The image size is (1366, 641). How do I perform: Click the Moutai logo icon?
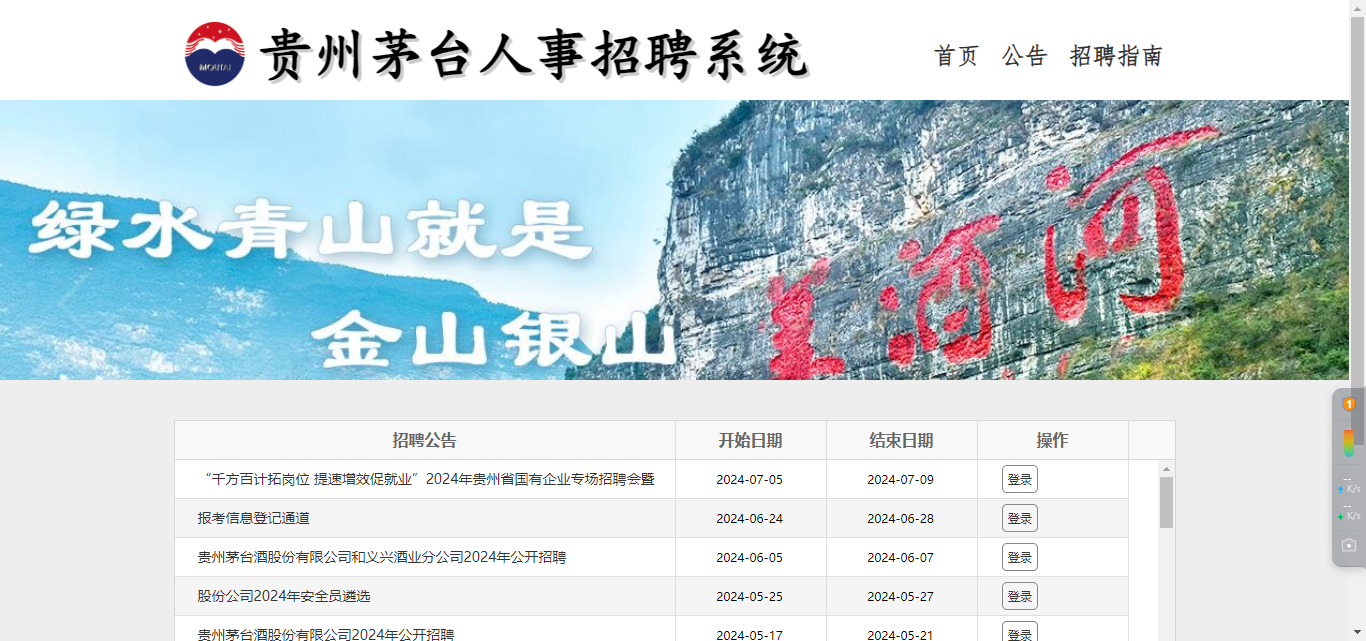click(x=215, y=54)
